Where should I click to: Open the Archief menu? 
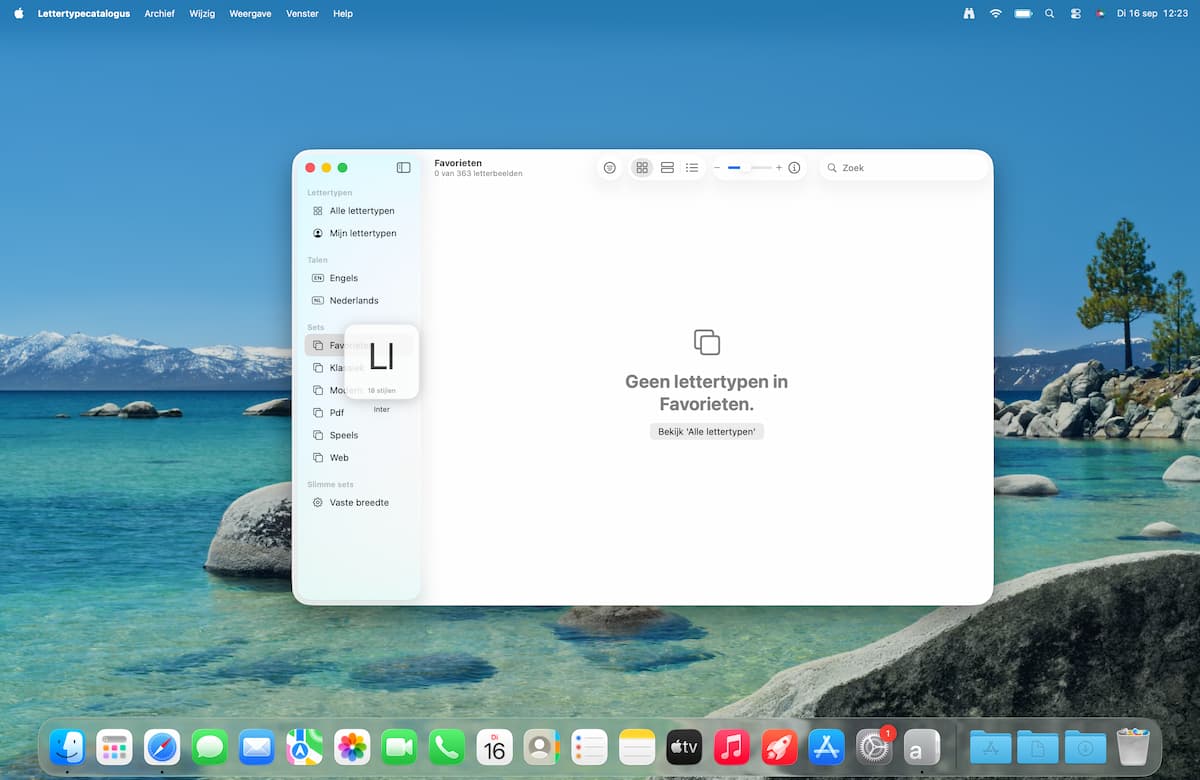[159, 14]
